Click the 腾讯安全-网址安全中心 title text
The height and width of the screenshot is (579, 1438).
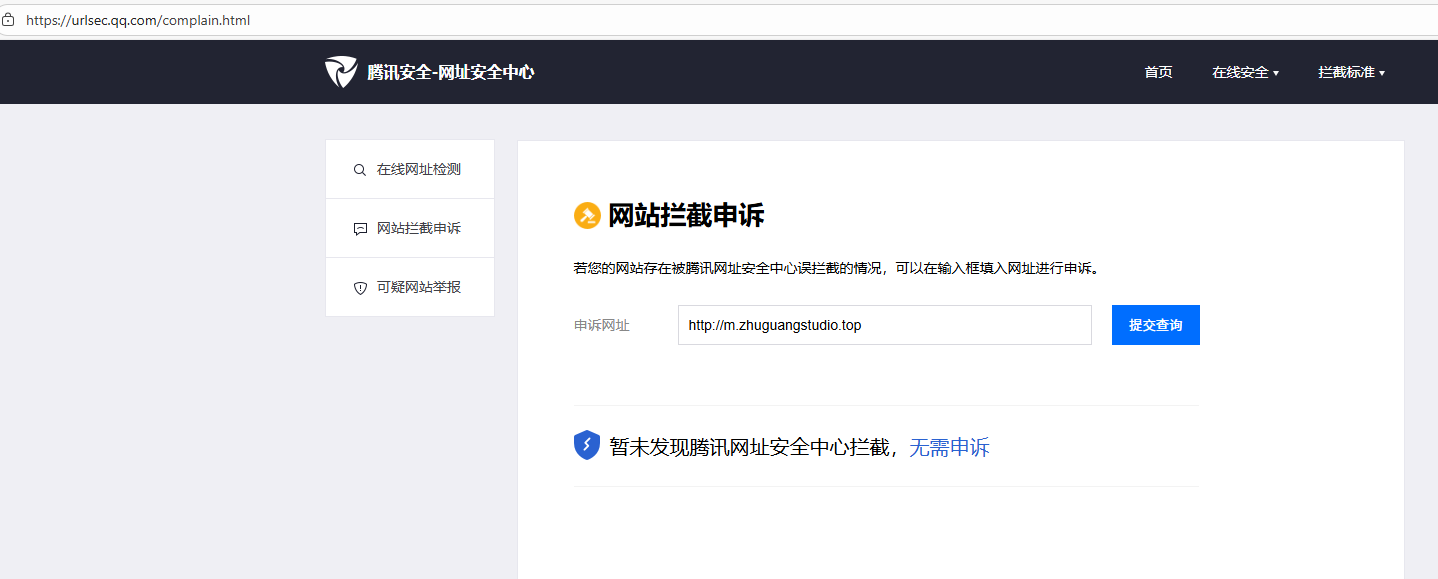[x=450, y=72]
